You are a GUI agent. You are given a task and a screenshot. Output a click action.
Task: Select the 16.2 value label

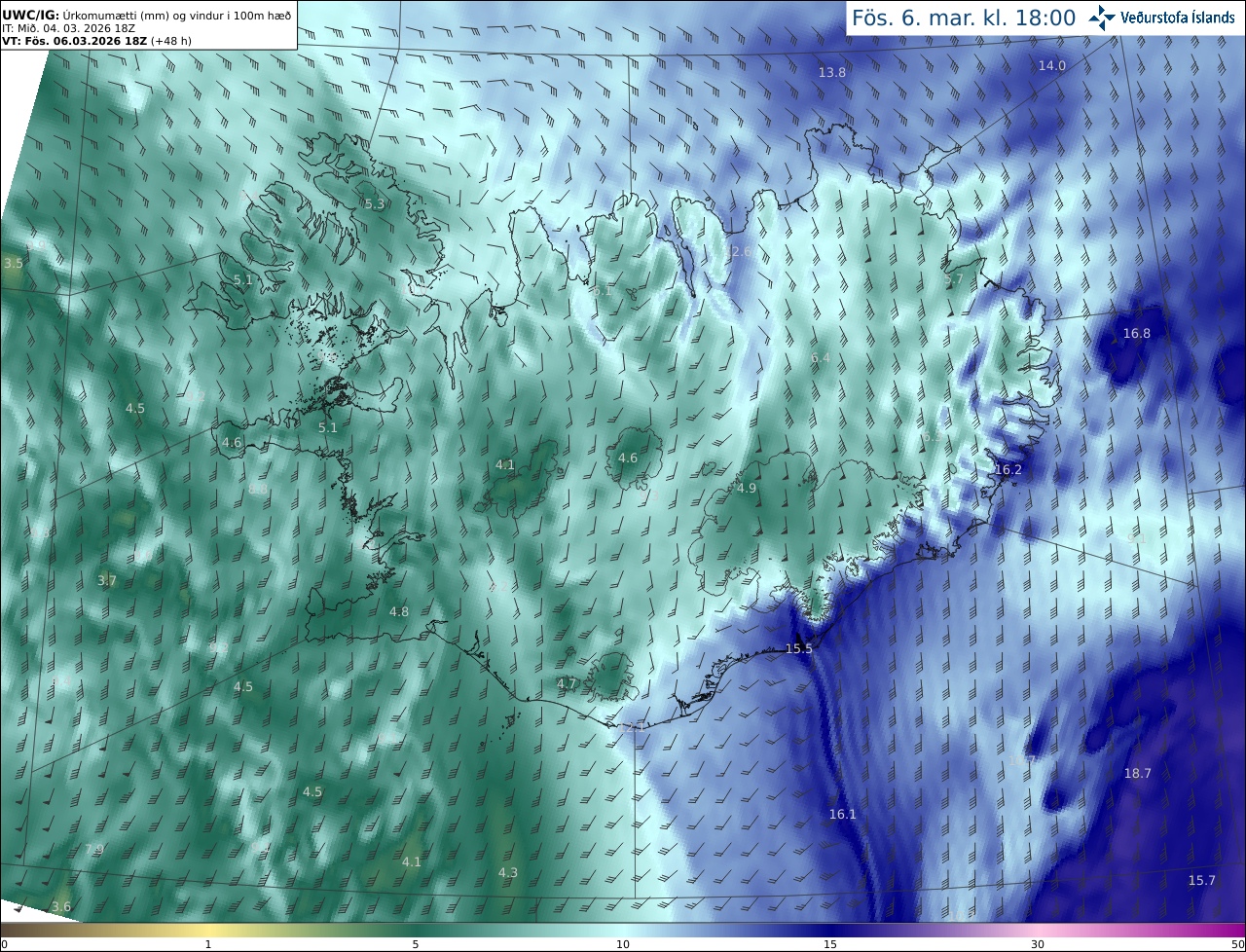point(1008,469)
